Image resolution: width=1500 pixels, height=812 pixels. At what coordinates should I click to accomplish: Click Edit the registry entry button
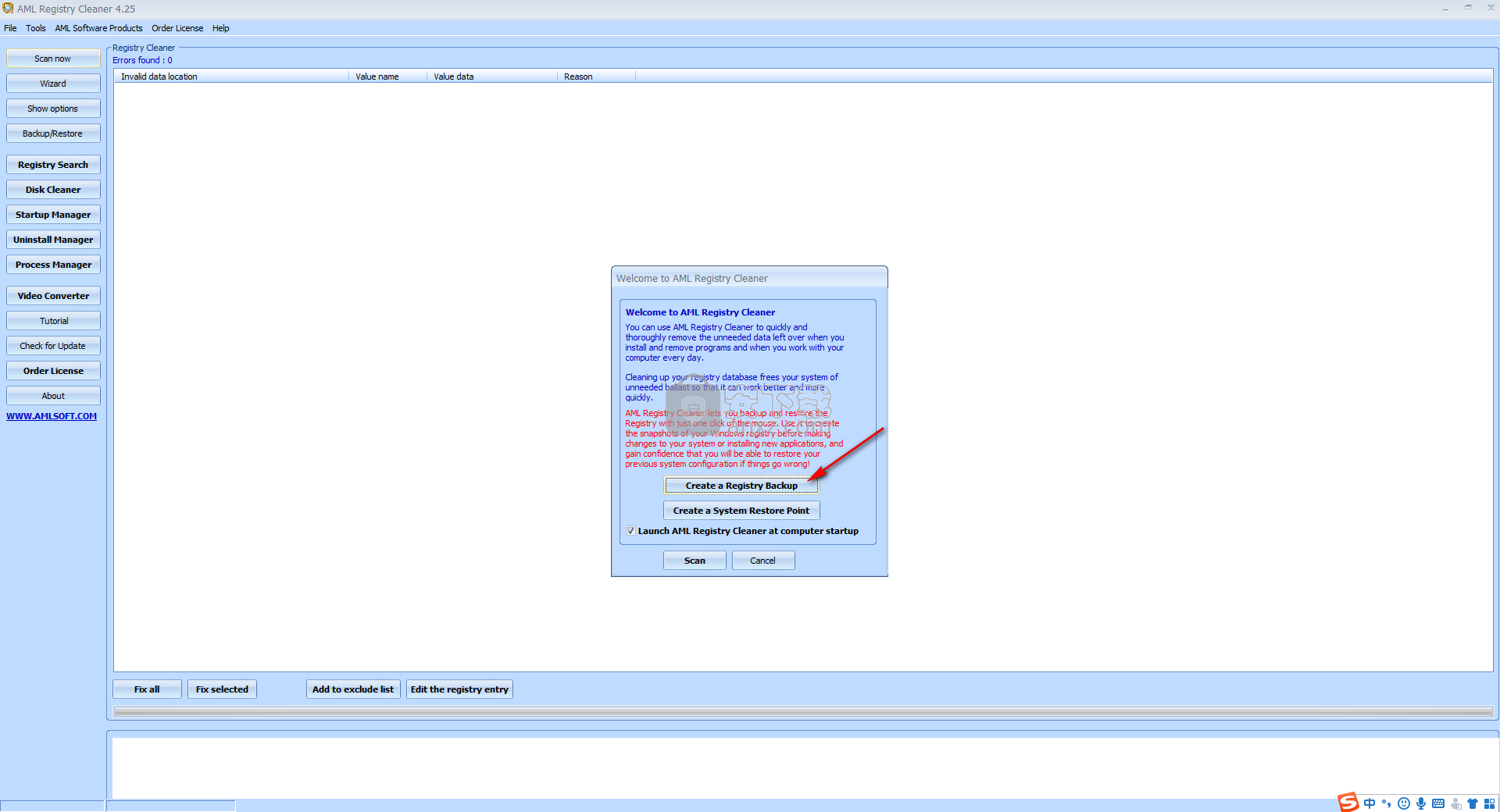click(x=459, y=689)
